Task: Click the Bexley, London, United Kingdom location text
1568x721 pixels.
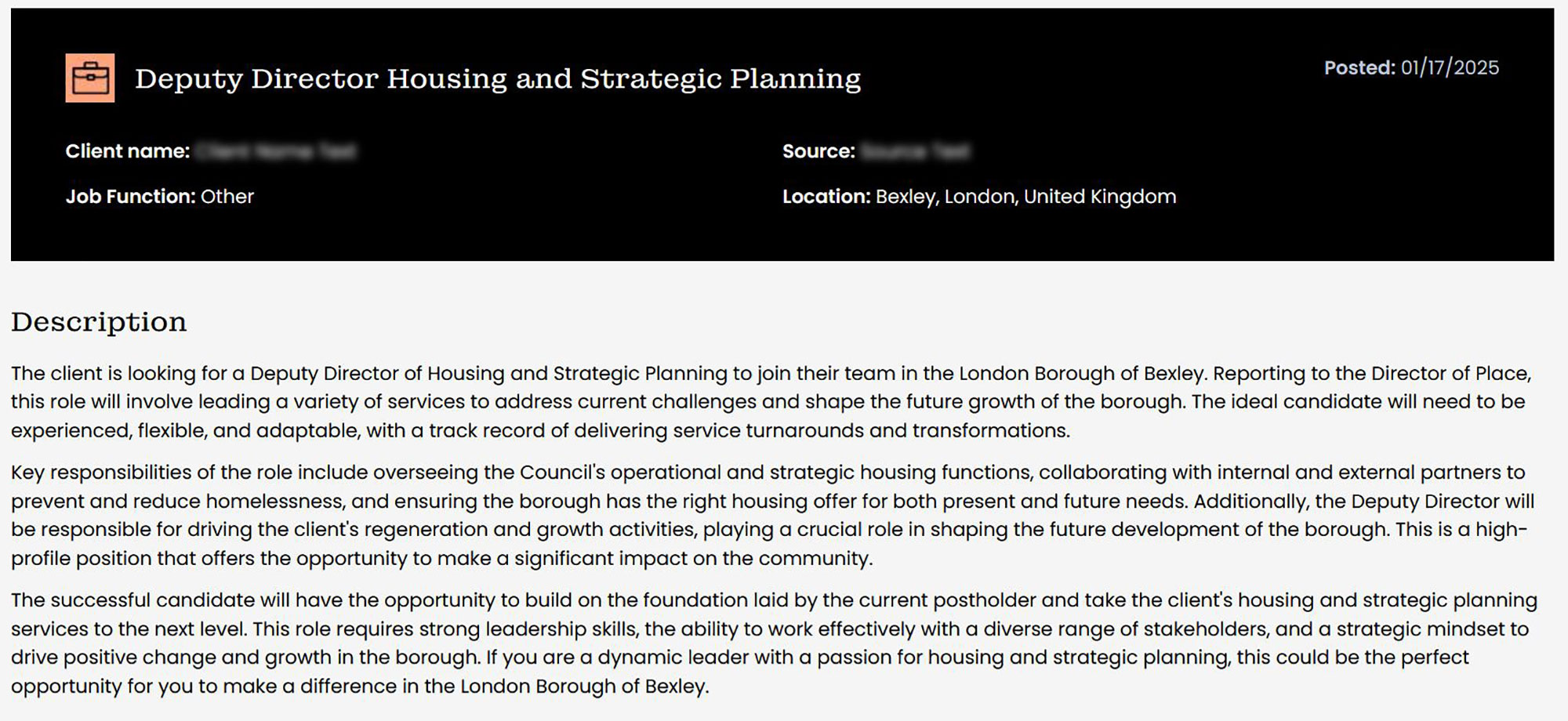Action: click(x=1025, y=196)
